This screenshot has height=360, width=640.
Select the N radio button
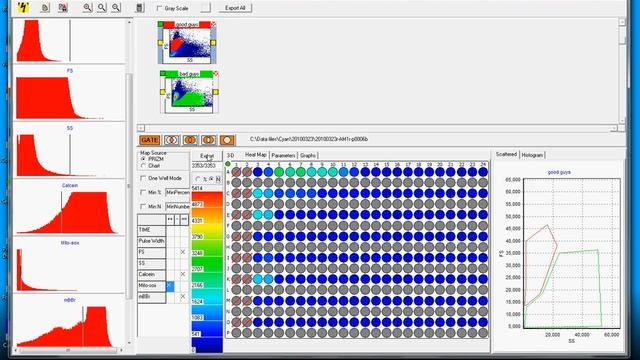pyautogui.click(x=211, y=179)
